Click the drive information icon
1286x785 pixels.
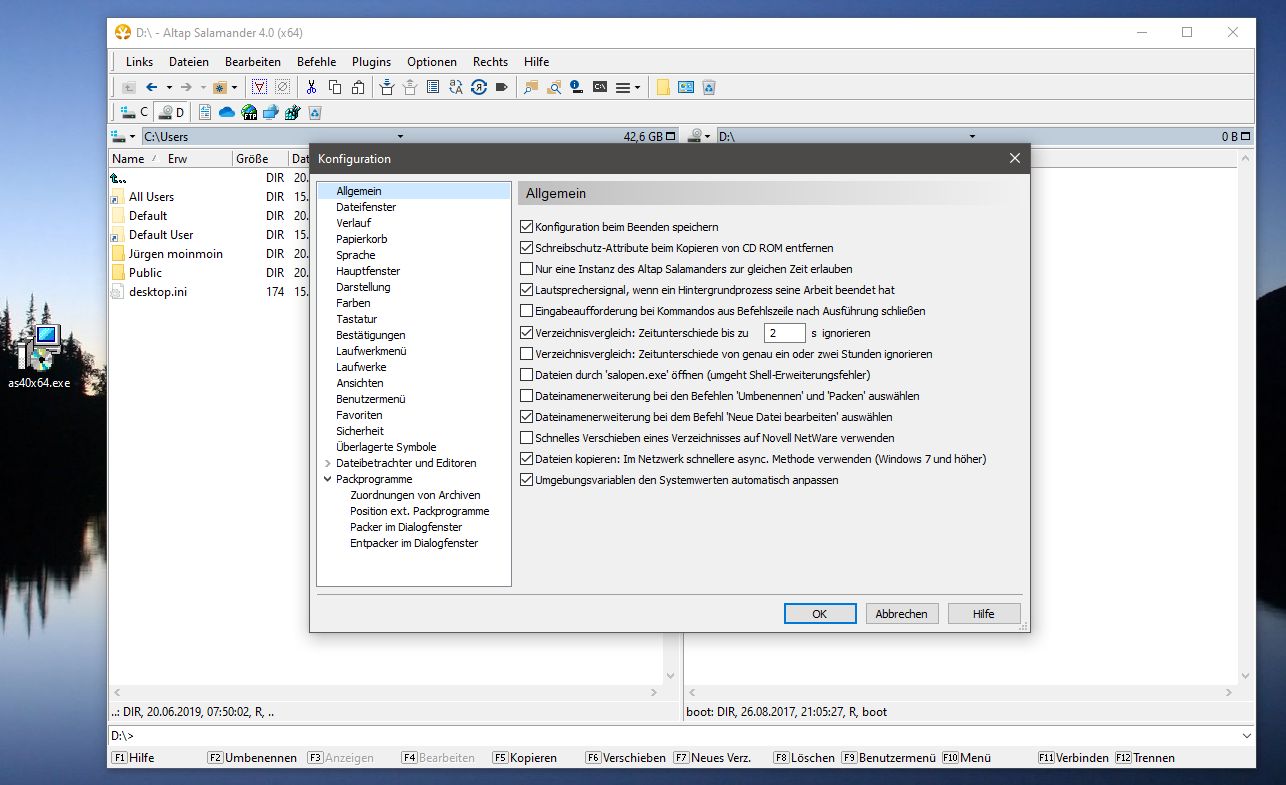tap(576, 87)
